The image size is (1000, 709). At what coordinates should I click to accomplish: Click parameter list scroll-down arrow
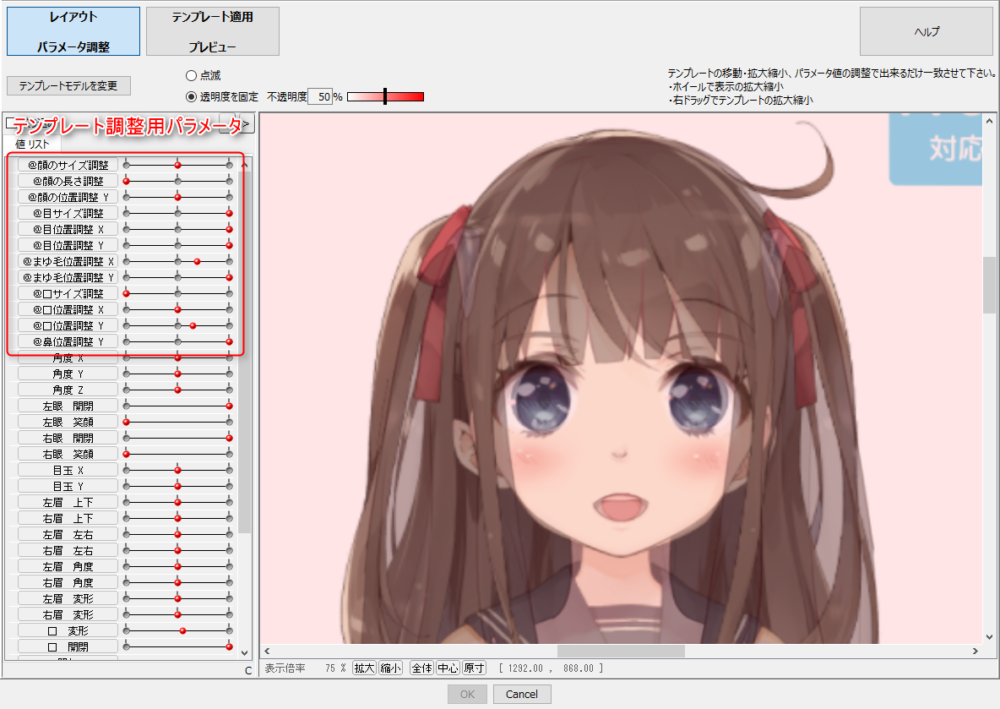click(245, 653)
